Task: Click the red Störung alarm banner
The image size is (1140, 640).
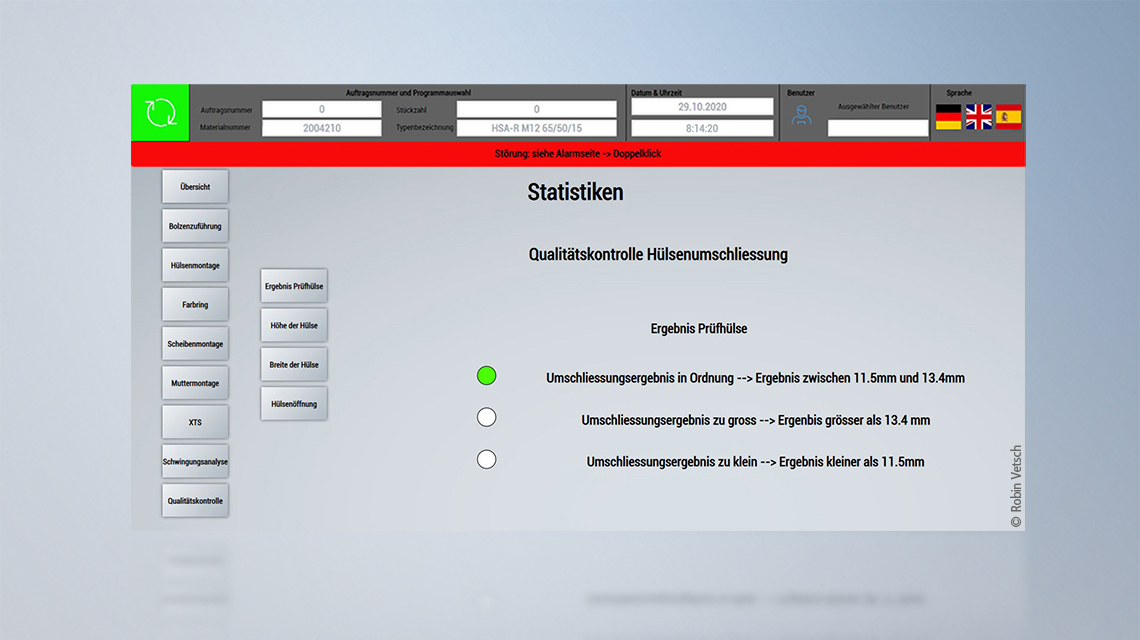Action: tap(578, 153)
